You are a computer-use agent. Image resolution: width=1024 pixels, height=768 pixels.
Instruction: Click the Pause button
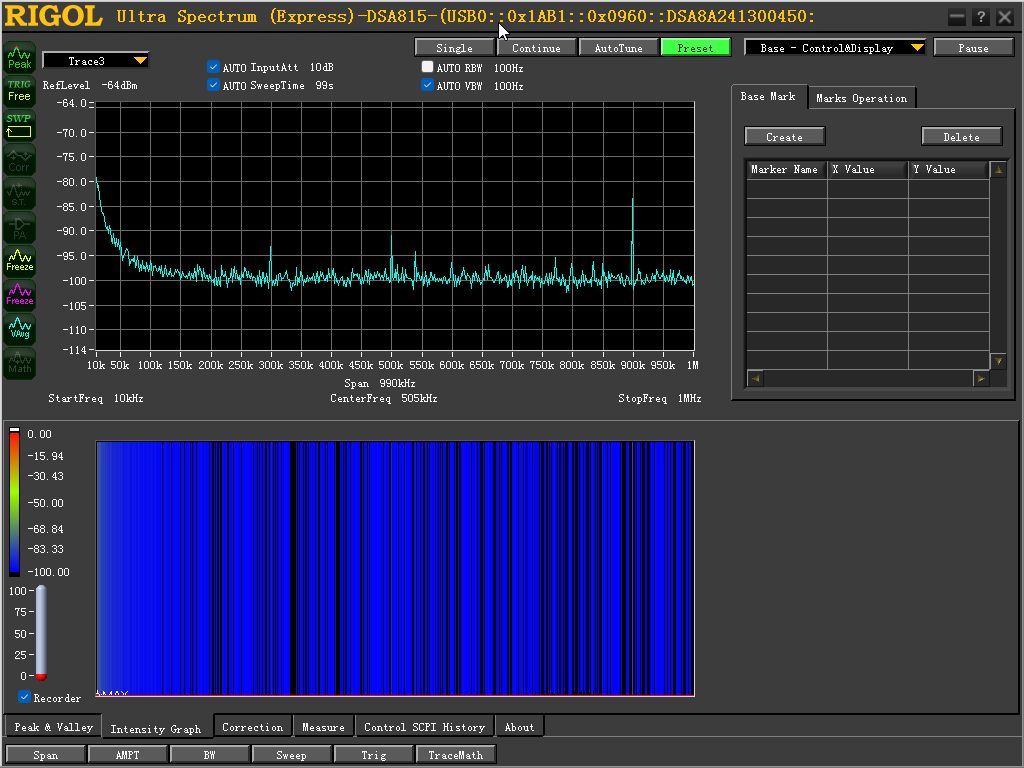(973, 48)
